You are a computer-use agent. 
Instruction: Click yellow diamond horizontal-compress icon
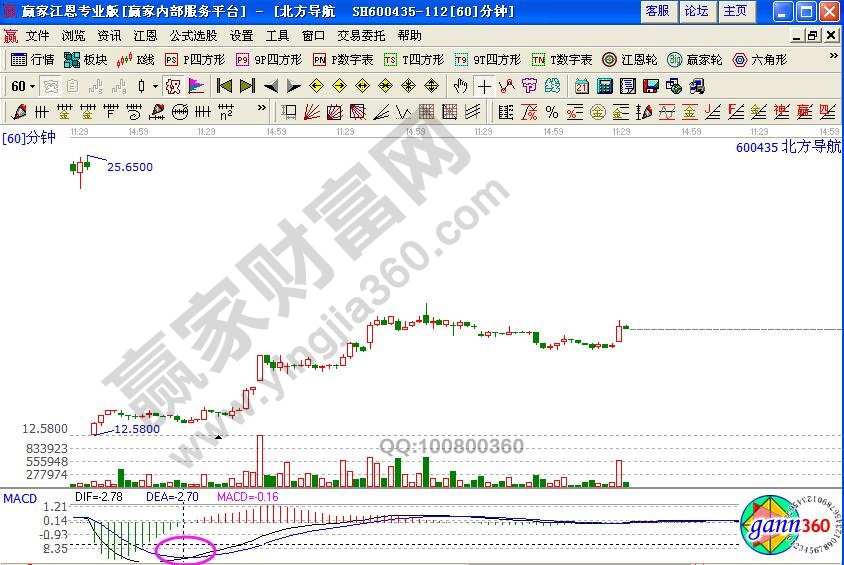tap(385, 86)
